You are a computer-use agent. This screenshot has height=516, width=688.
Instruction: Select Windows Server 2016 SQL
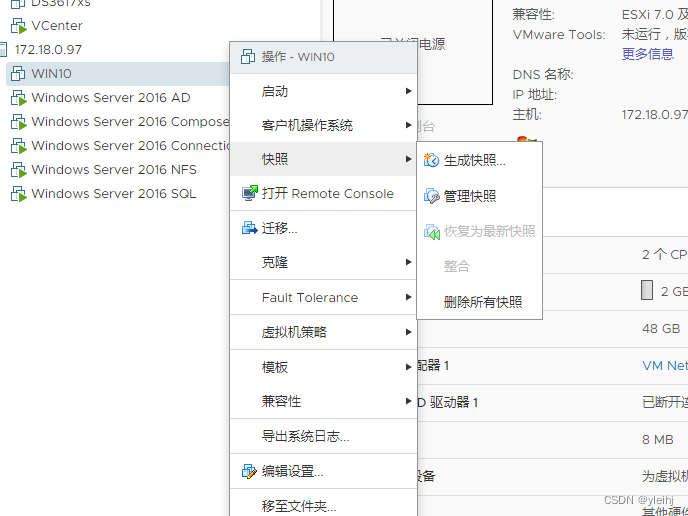(114, 194)
